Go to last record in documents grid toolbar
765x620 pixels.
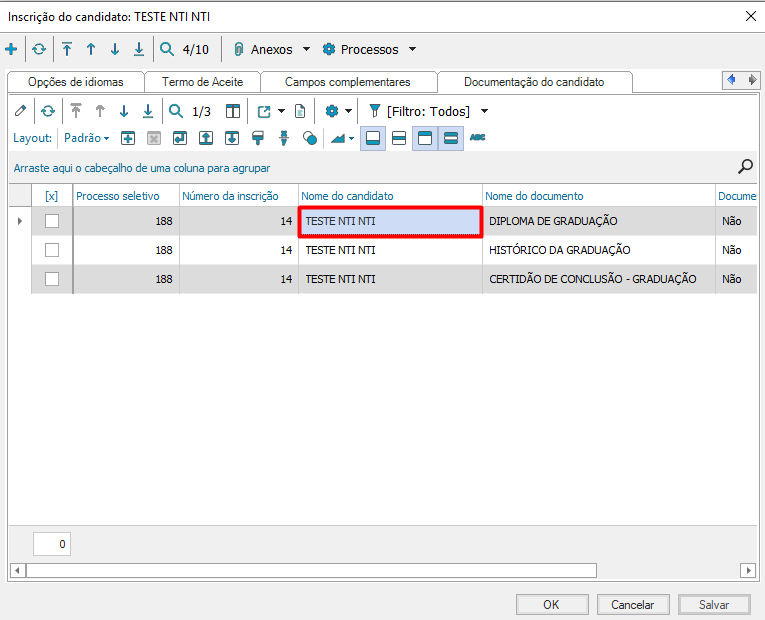point(148,111)
